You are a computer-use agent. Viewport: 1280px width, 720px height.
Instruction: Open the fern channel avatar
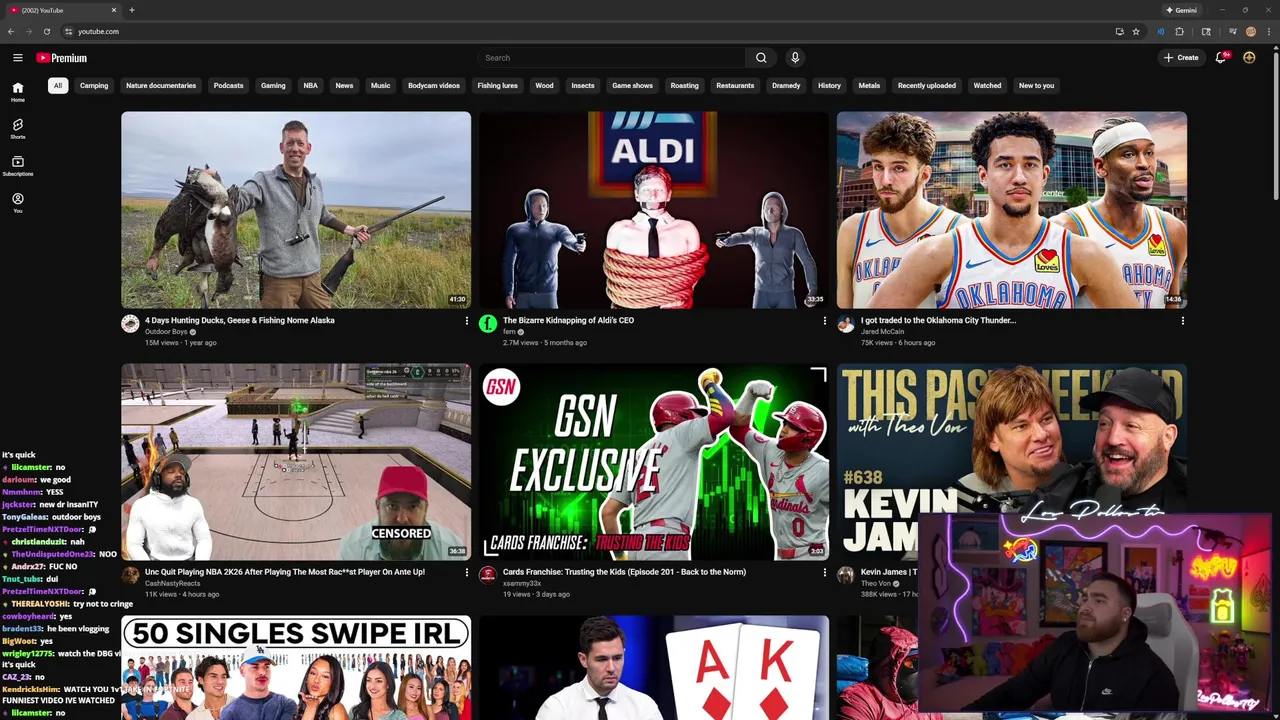tap(488, 323)
